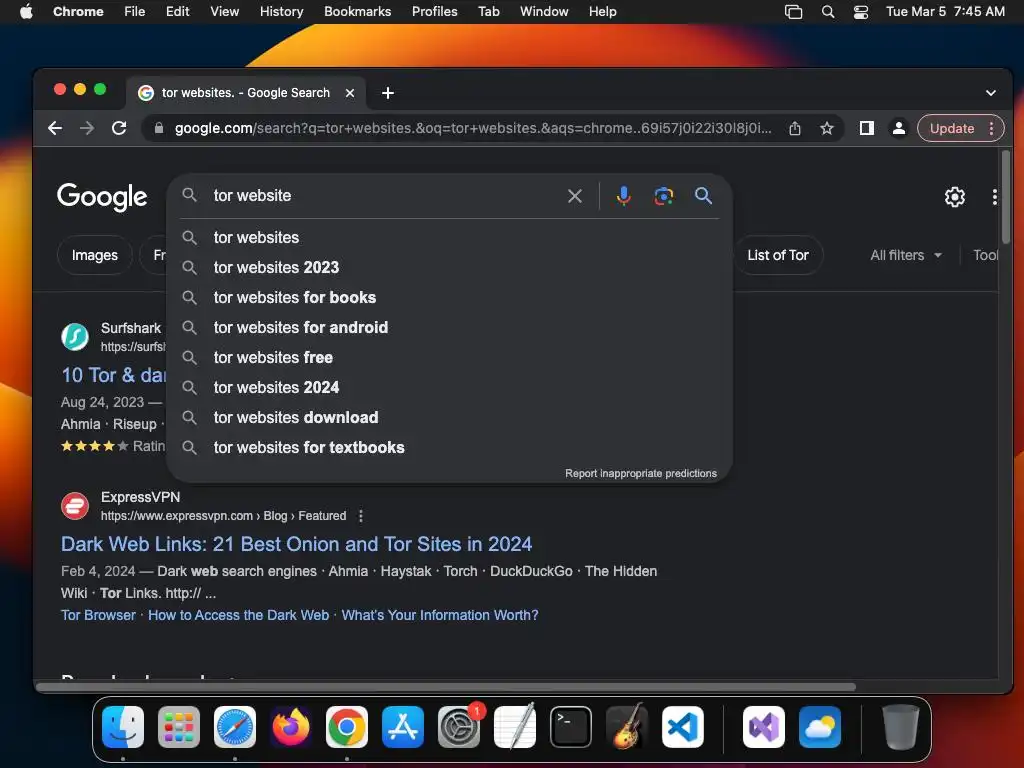Image resolution: width=1024 pixels, height=768 pixels.
Task: Launch Terminal from the dock
Action: pyautogui.click(x=571, y=727)
